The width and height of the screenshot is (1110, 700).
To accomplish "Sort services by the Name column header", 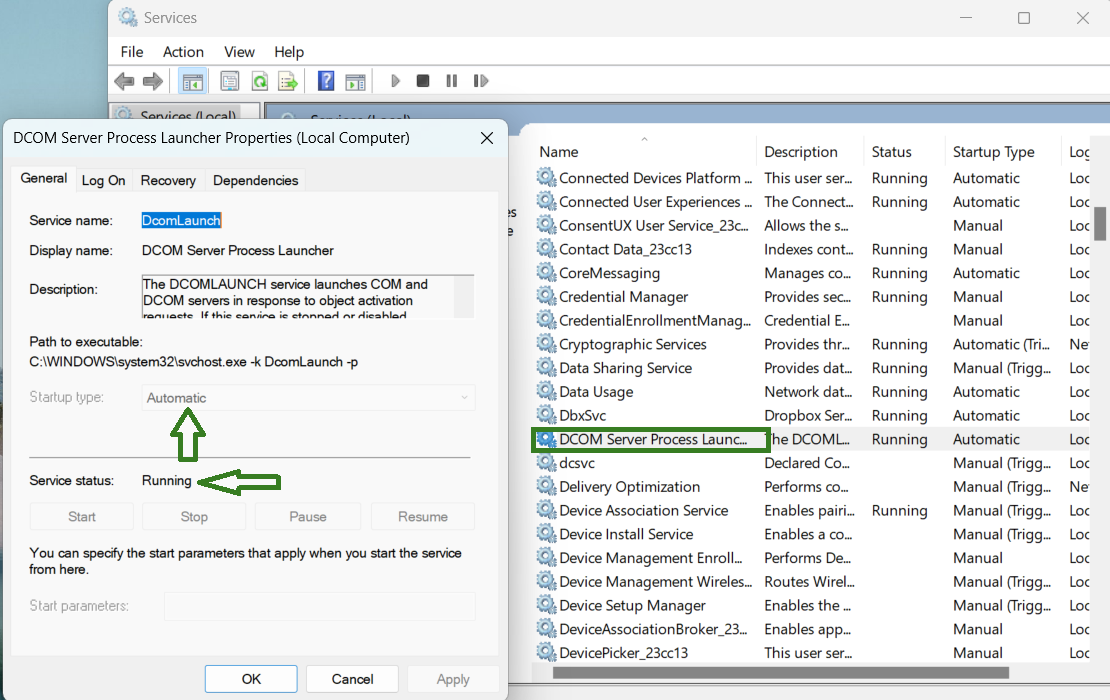I will coord(559,152).
